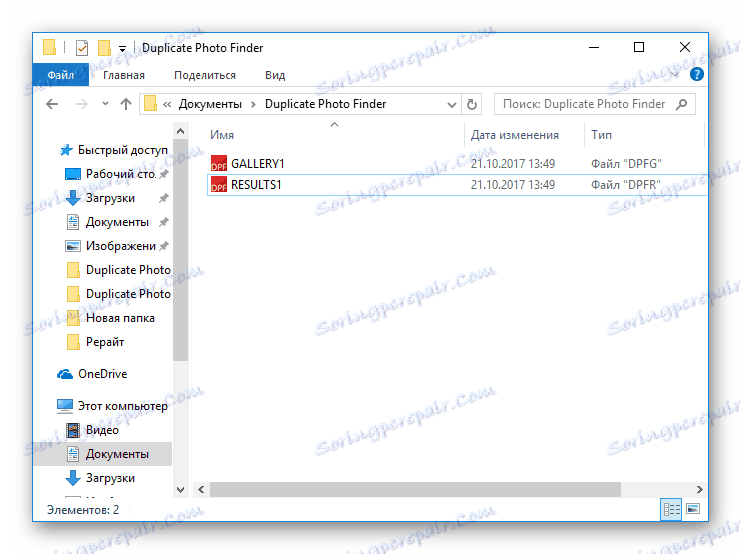Open Загрузки under Этот компьютер
741x554 pixels.
110,478
